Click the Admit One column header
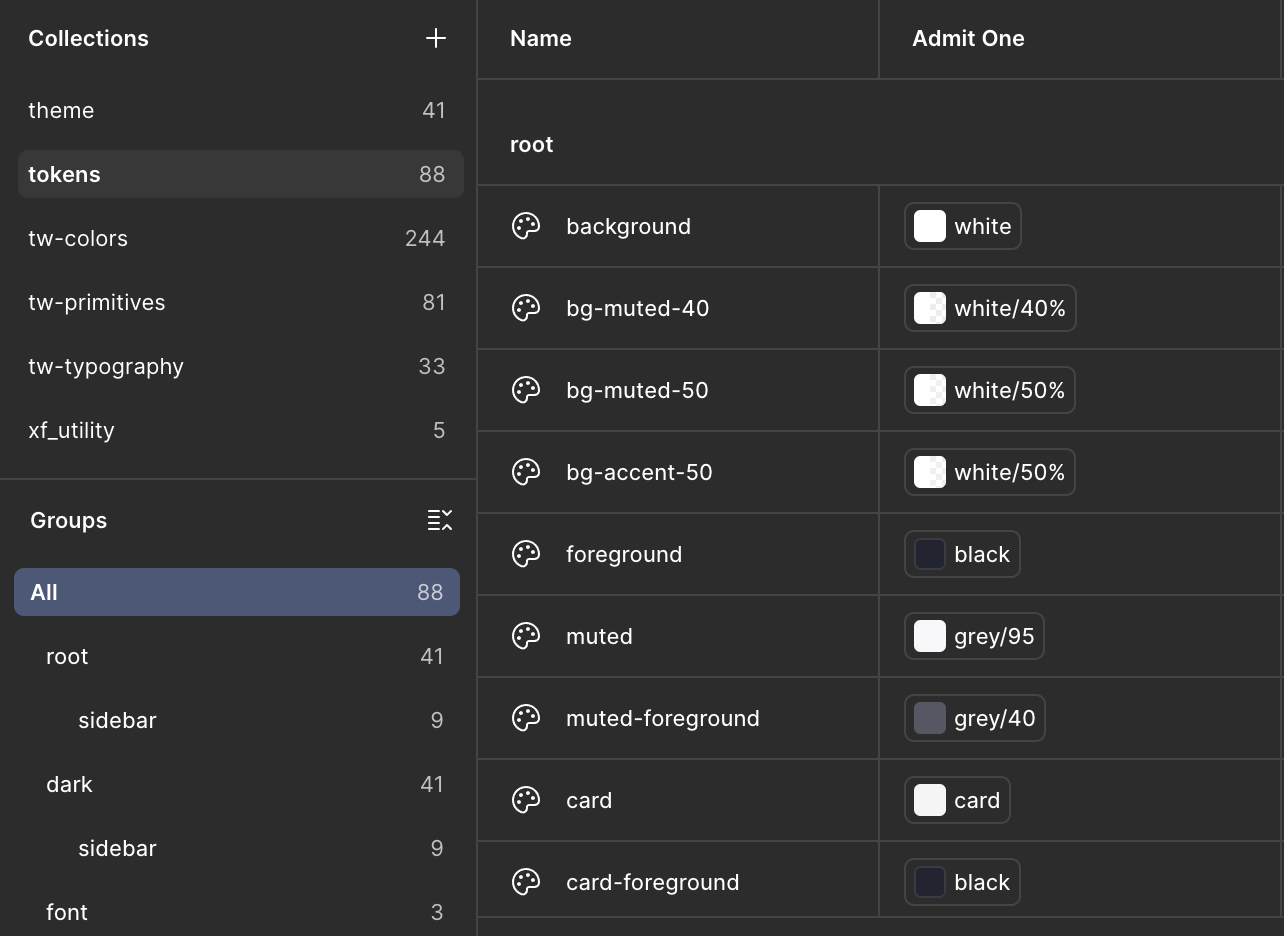Screen dimensions: 1284x936 click(968, 38)
